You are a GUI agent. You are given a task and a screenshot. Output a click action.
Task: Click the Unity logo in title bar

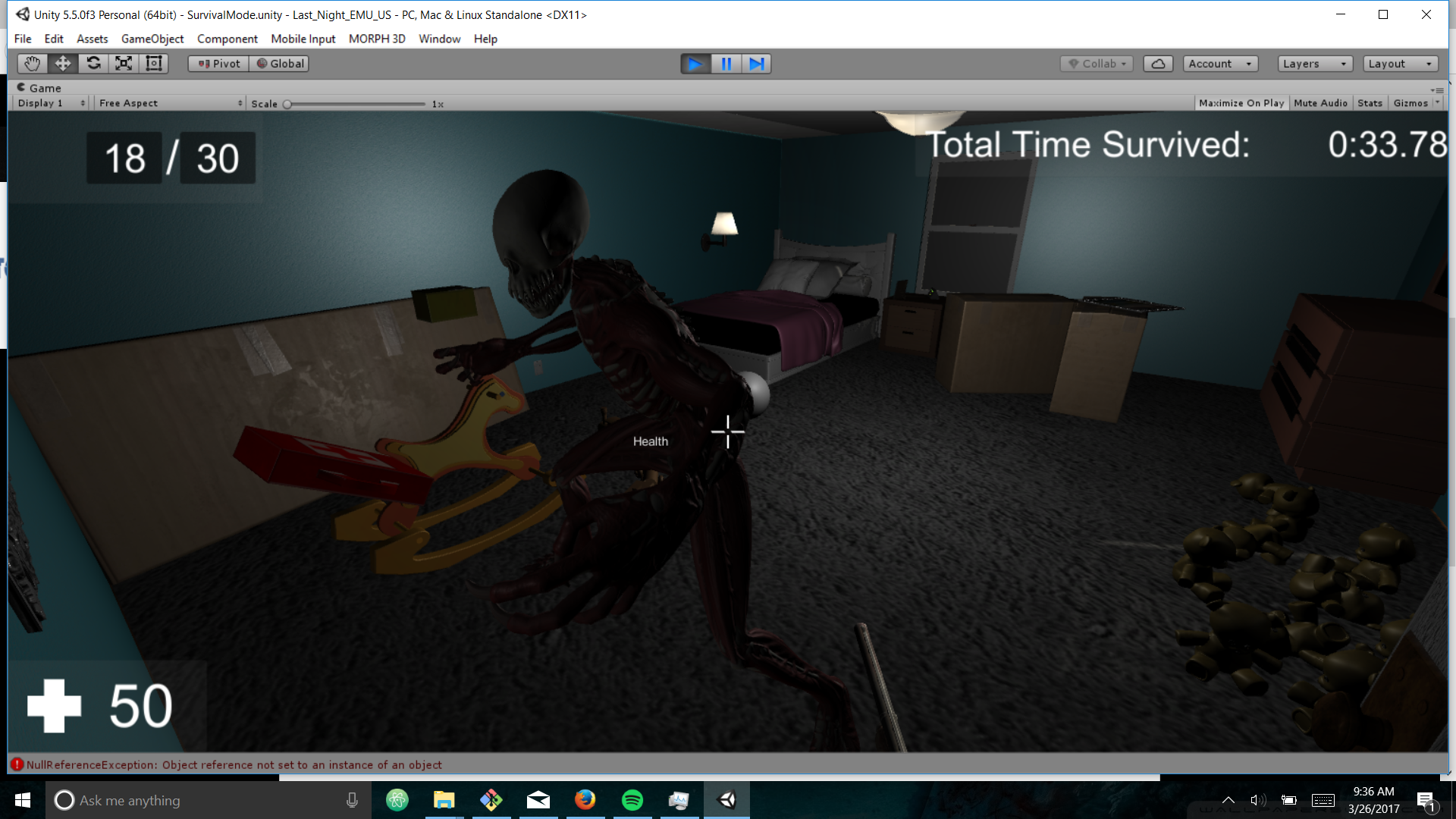tap(23, 14)
